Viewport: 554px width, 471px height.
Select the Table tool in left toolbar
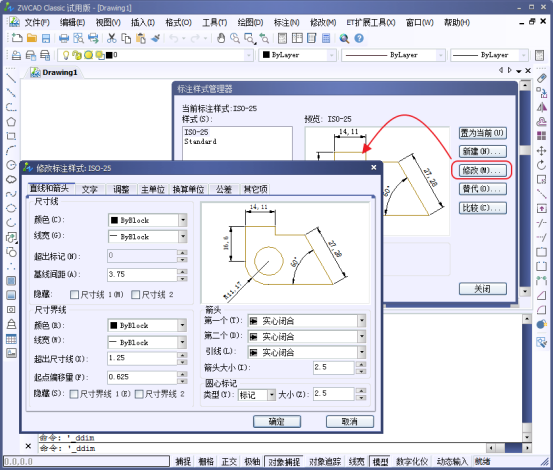11,339
